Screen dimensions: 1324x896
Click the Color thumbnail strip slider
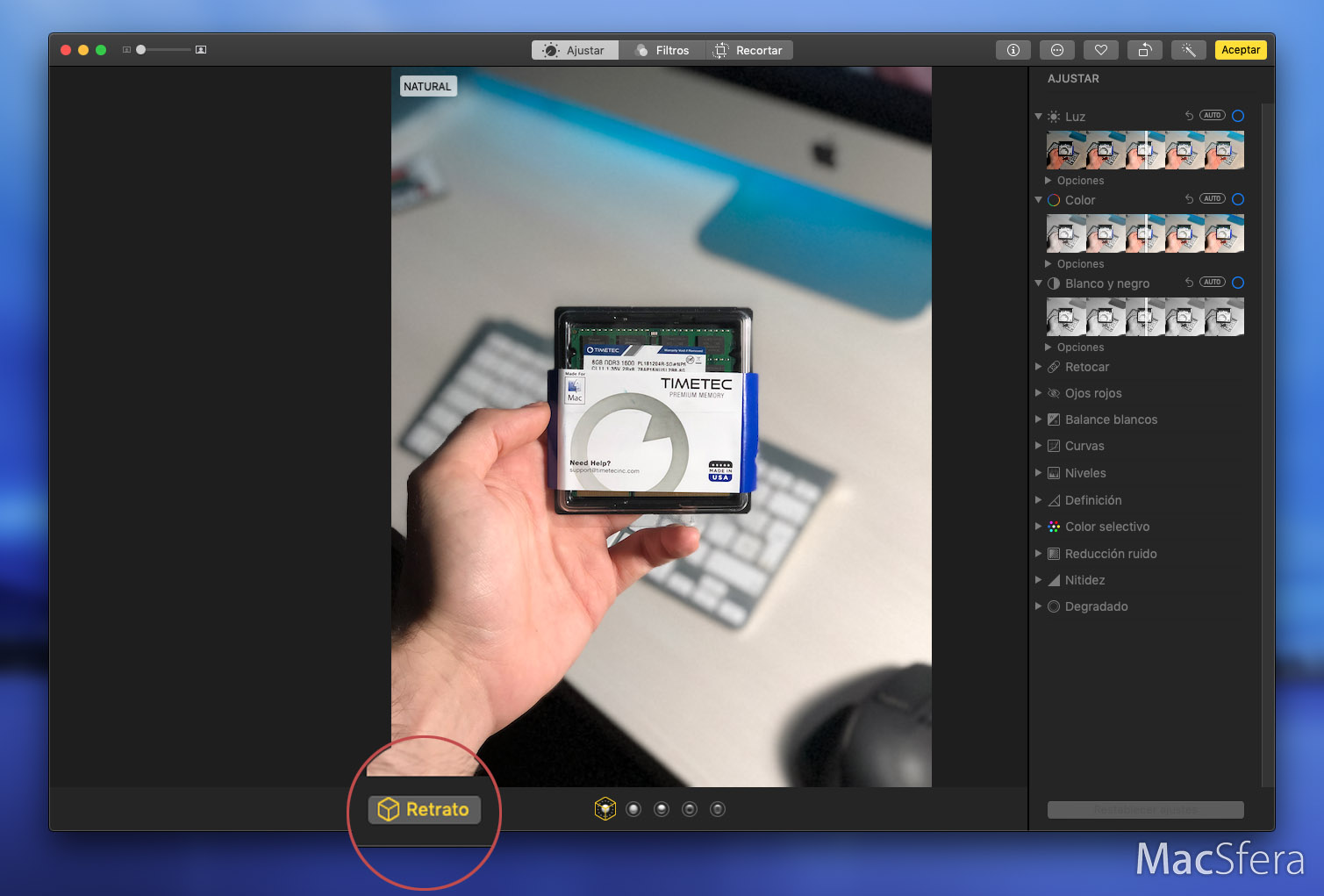coord(1145,233)
